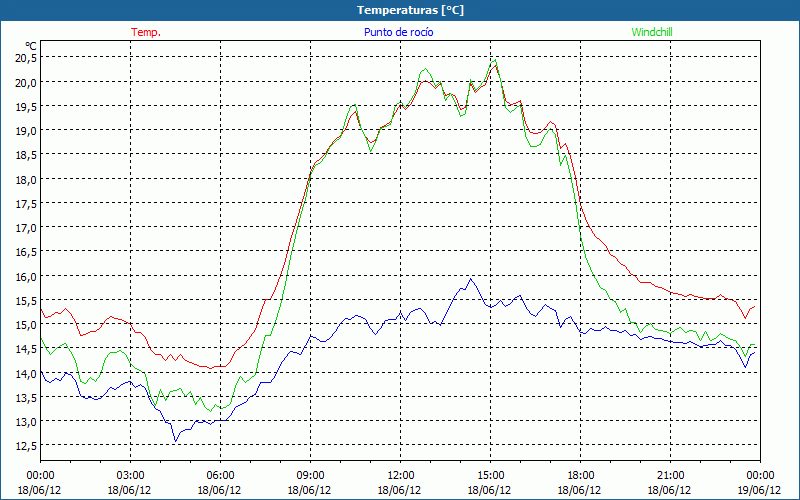Click the 18,0 y-axis value
Image resolution: width=800 pixels, height=500 pixels.
click(x=26, y=180)
